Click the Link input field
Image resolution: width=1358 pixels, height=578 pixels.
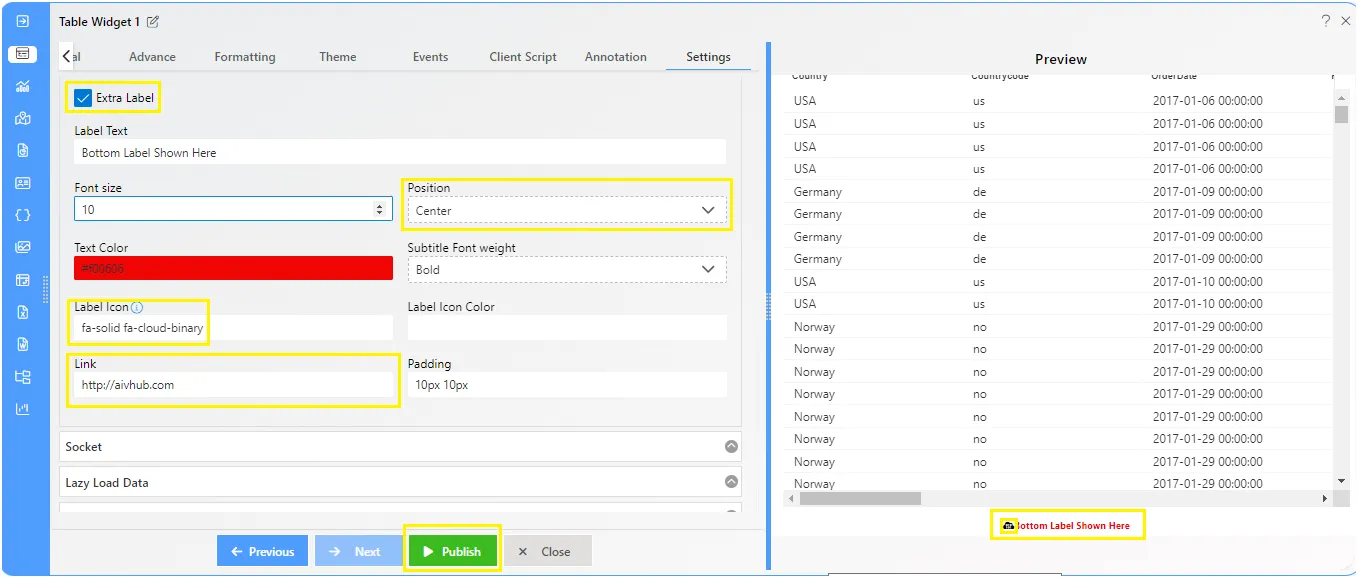[x=233, y=385]
